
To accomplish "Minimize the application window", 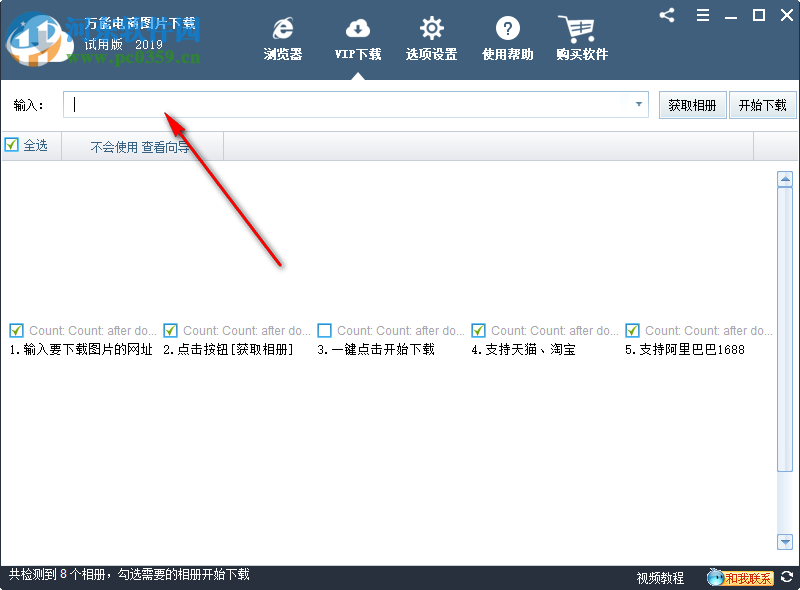I will [731, 17].
